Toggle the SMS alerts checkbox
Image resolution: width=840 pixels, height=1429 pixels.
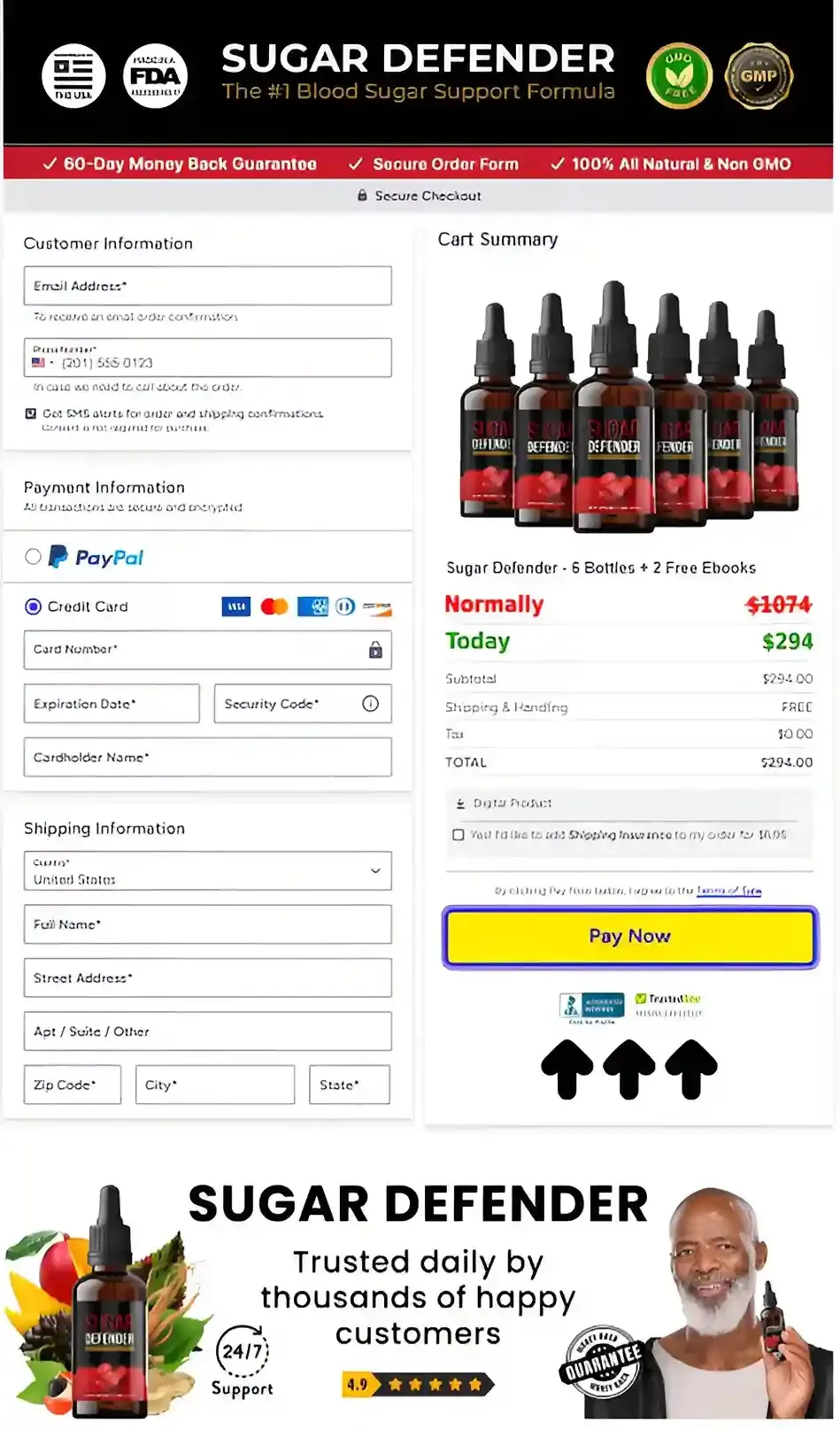point(31,413)
